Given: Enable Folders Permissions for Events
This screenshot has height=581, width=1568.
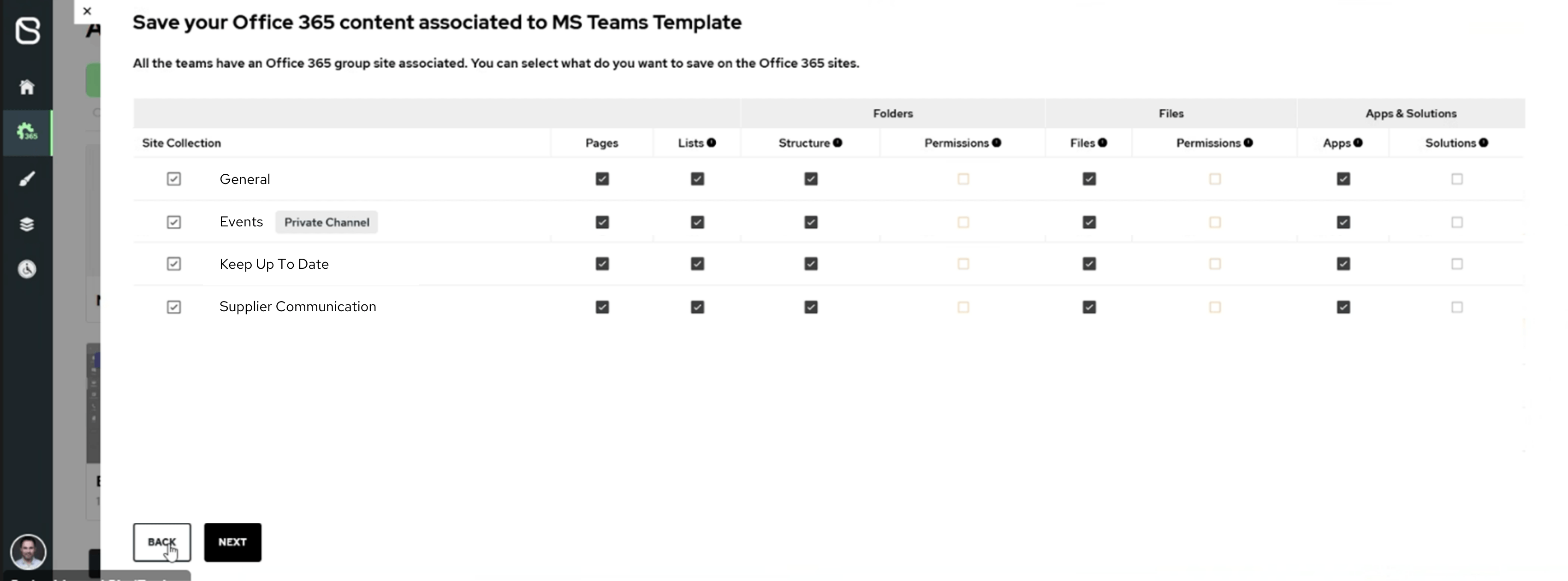Looking at the screenshot, I should coord(963,222).
